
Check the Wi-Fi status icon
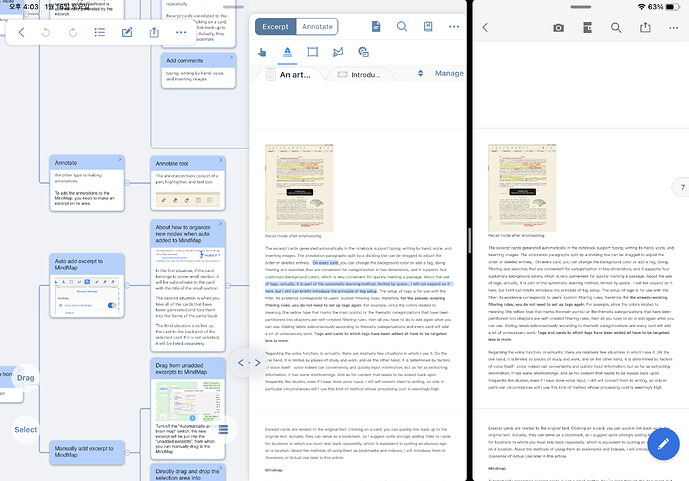coord(642,7)
